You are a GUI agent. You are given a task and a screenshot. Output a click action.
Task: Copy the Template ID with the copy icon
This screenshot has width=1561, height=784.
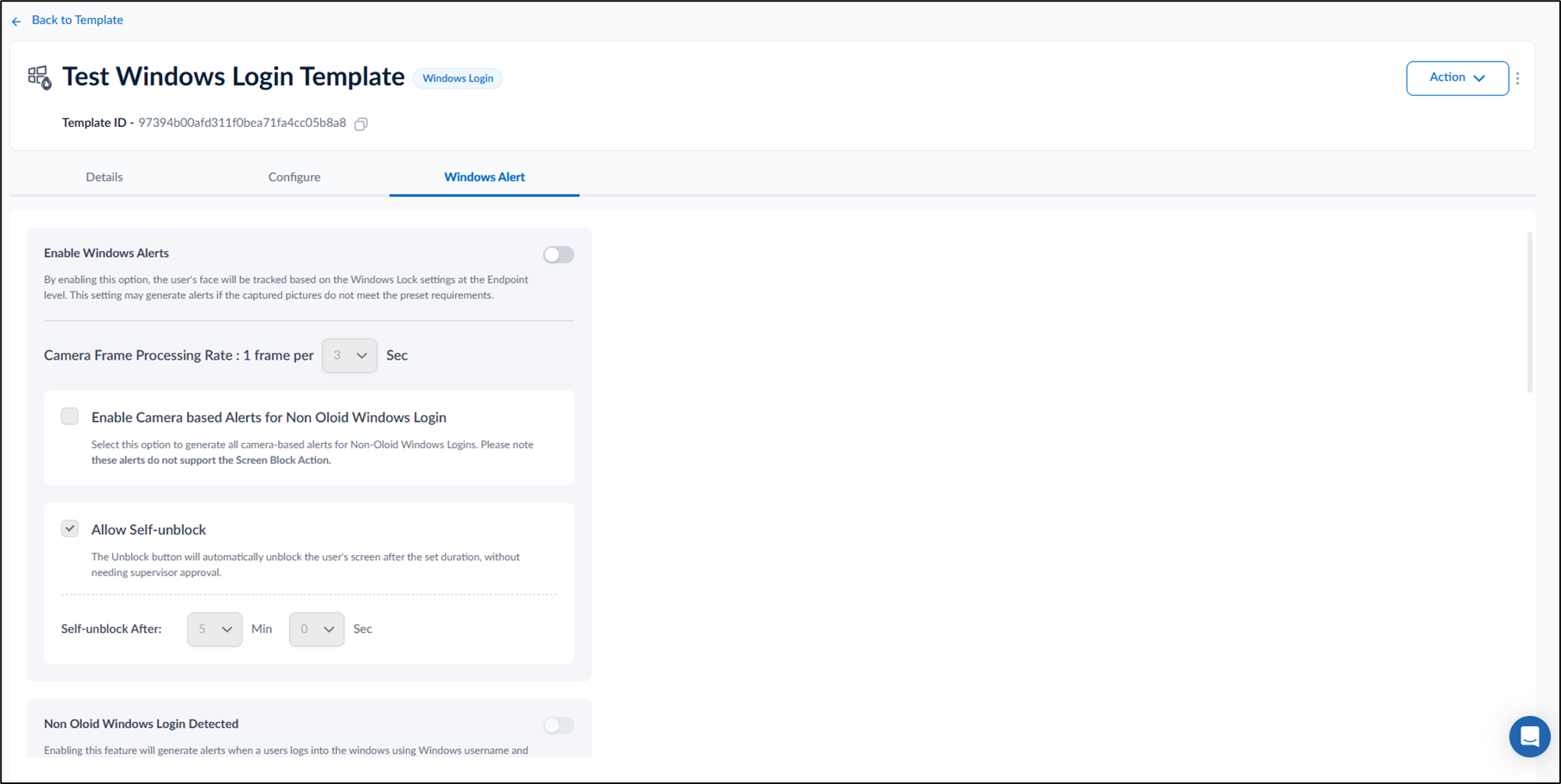361,124
